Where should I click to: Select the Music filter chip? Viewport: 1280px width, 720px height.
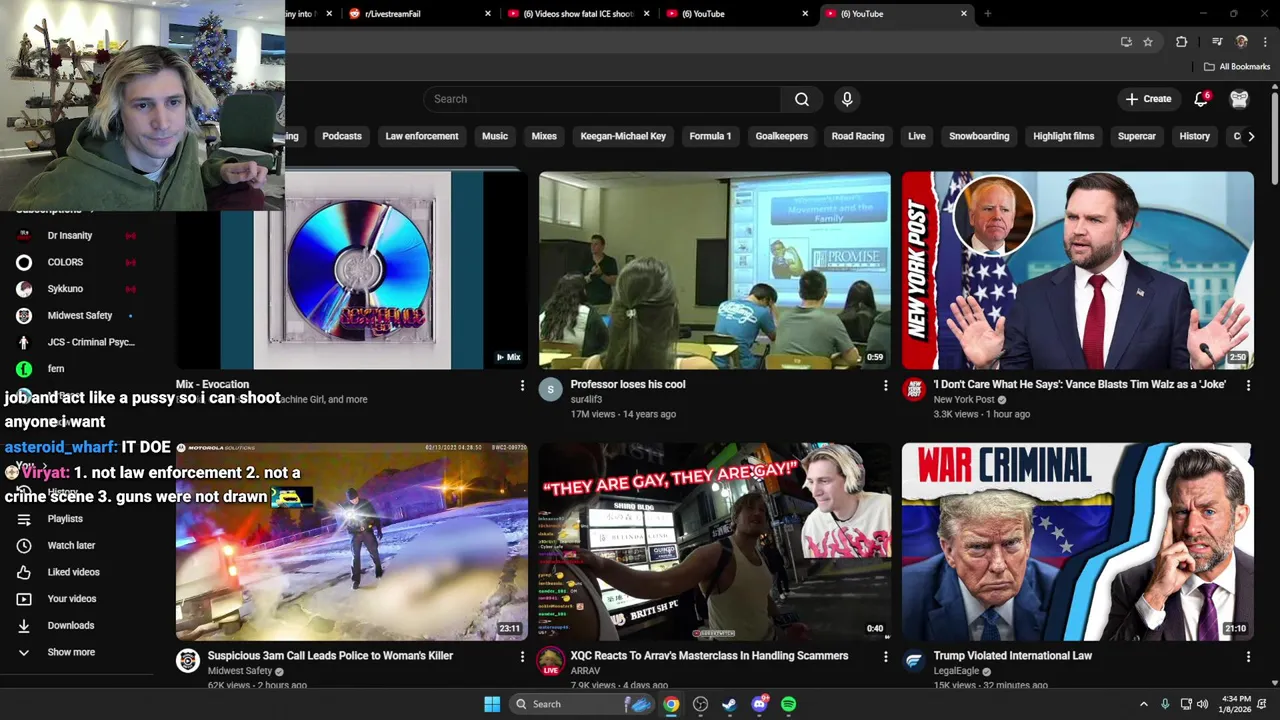pos(495,136)
